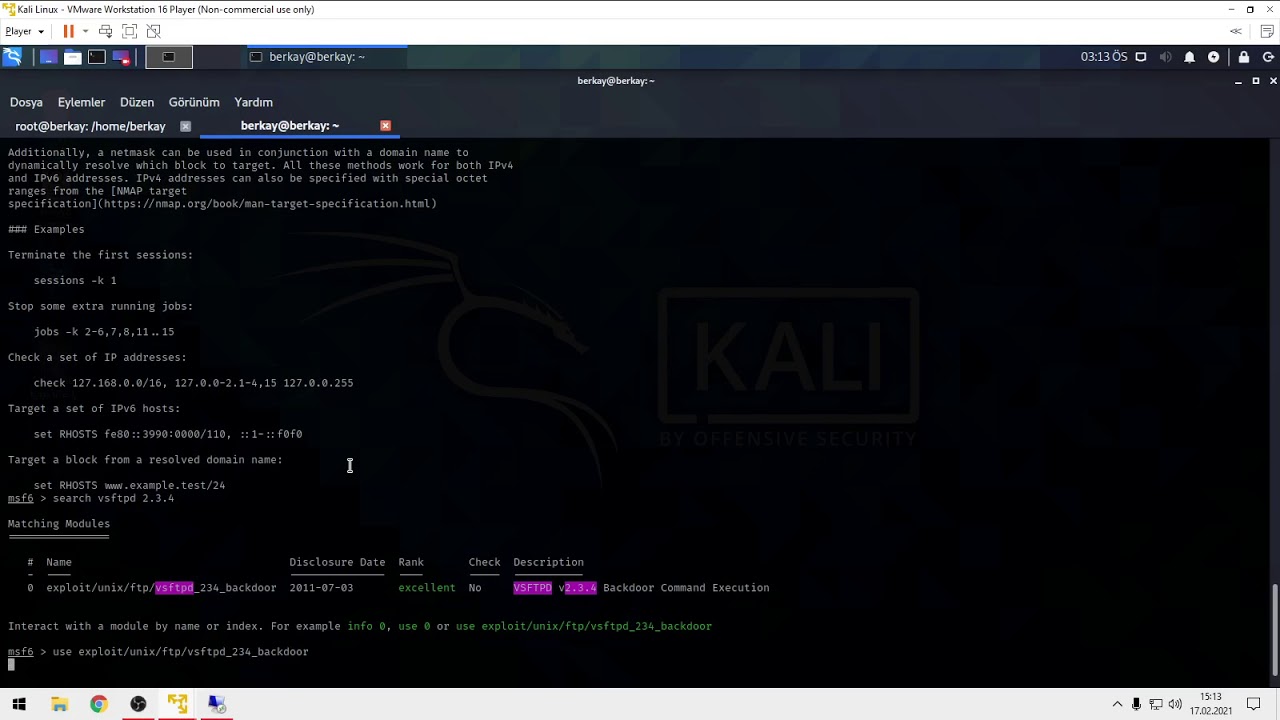Click 'sessions -k 1' example line

[x=75, y=281]
